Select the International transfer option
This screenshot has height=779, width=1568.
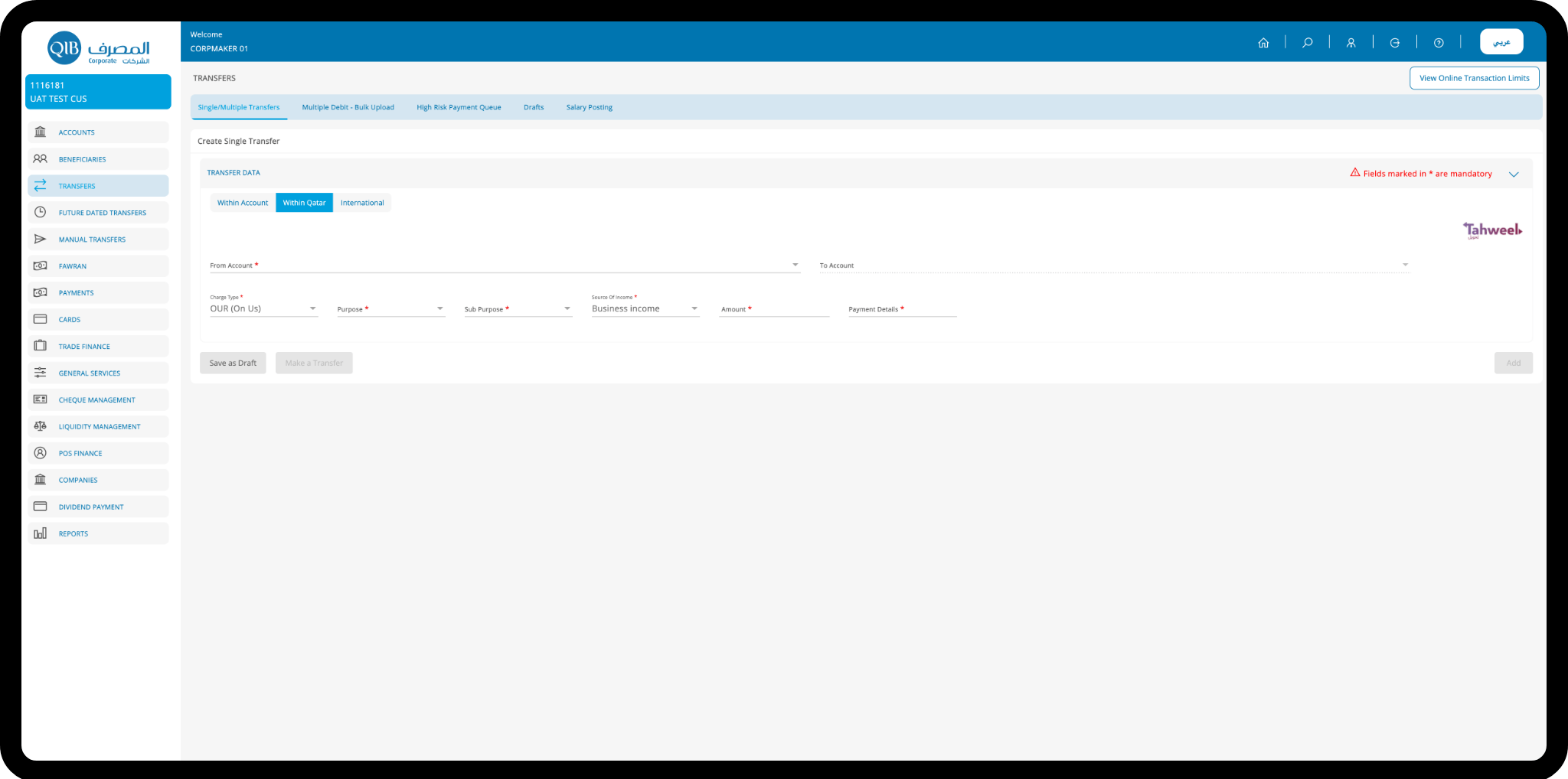pos(362,203)
